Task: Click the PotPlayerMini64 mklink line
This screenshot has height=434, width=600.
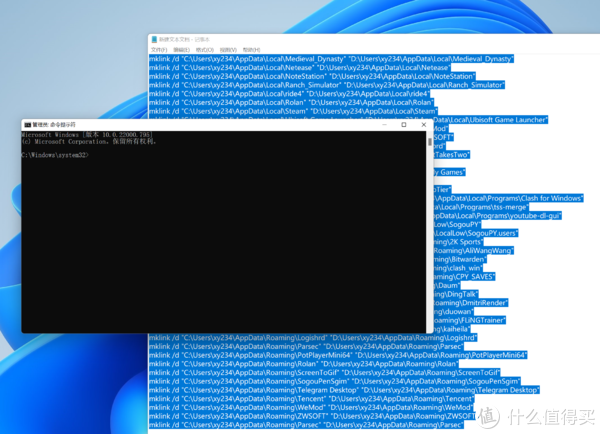Action: [338, 355]
